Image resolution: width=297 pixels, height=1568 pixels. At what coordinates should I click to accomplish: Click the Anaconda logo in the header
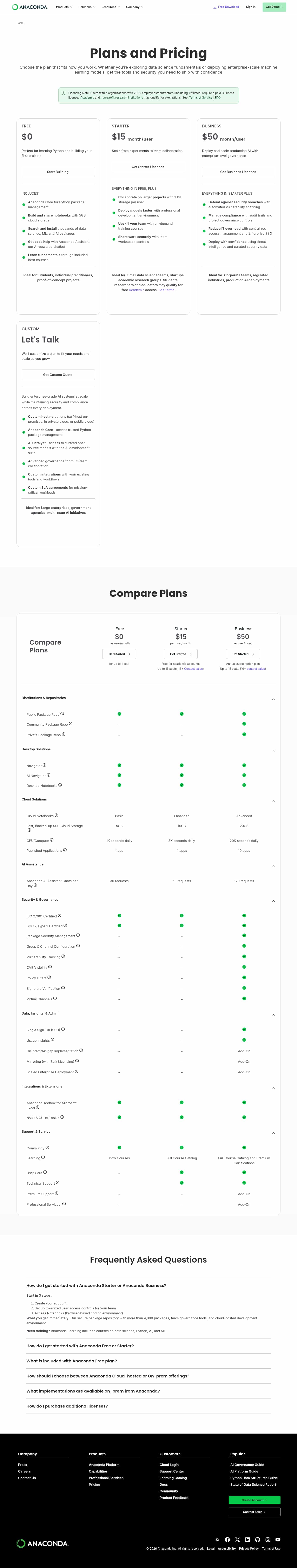(x=29, y=7)
